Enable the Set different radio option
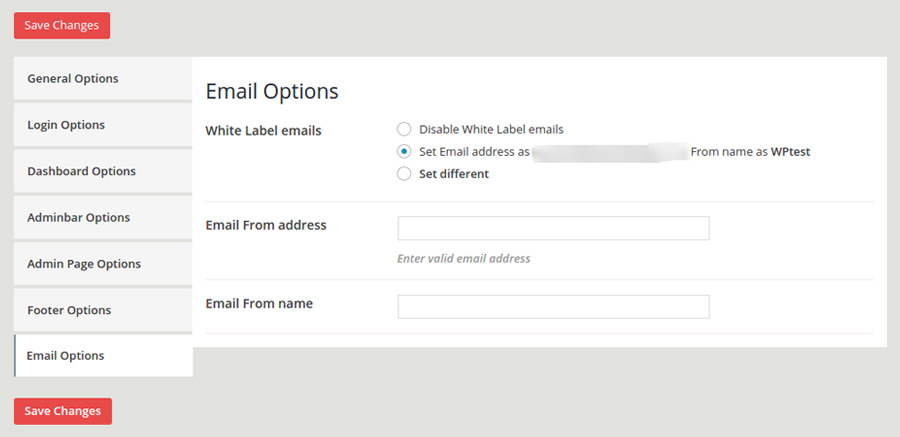Viewport: 900px width, 437px height. pyautogui.click(x=404, y=174)
